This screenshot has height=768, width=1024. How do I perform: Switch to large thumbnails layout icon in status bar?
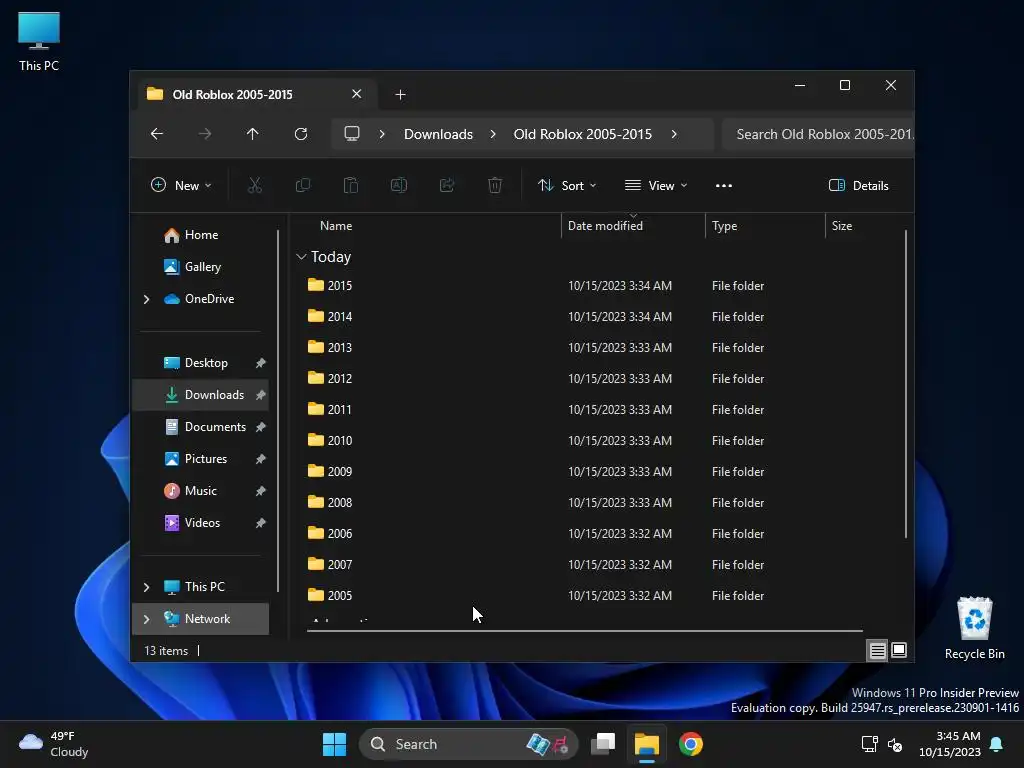[x=899, y=650]
